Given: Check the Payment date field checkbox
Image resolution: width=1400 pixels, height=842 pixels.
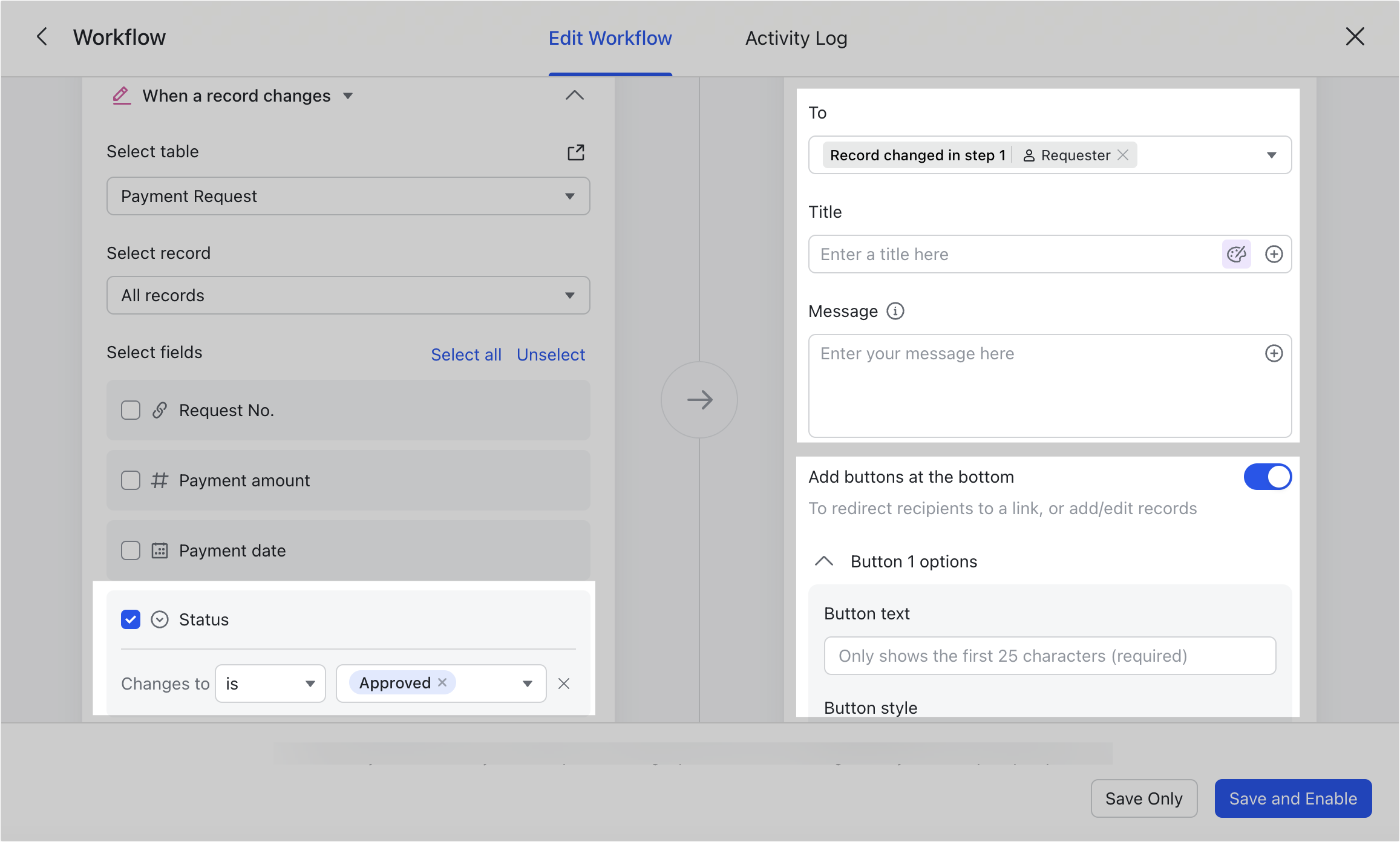Looking at the screenshot, I should tap(131, 550).
